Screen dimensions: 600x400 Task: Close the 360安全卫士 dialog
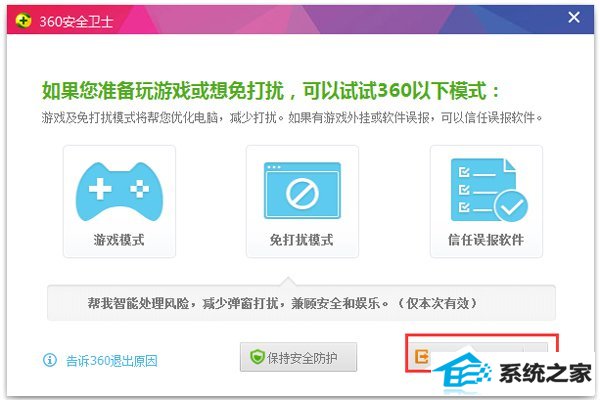click(574, 17)
